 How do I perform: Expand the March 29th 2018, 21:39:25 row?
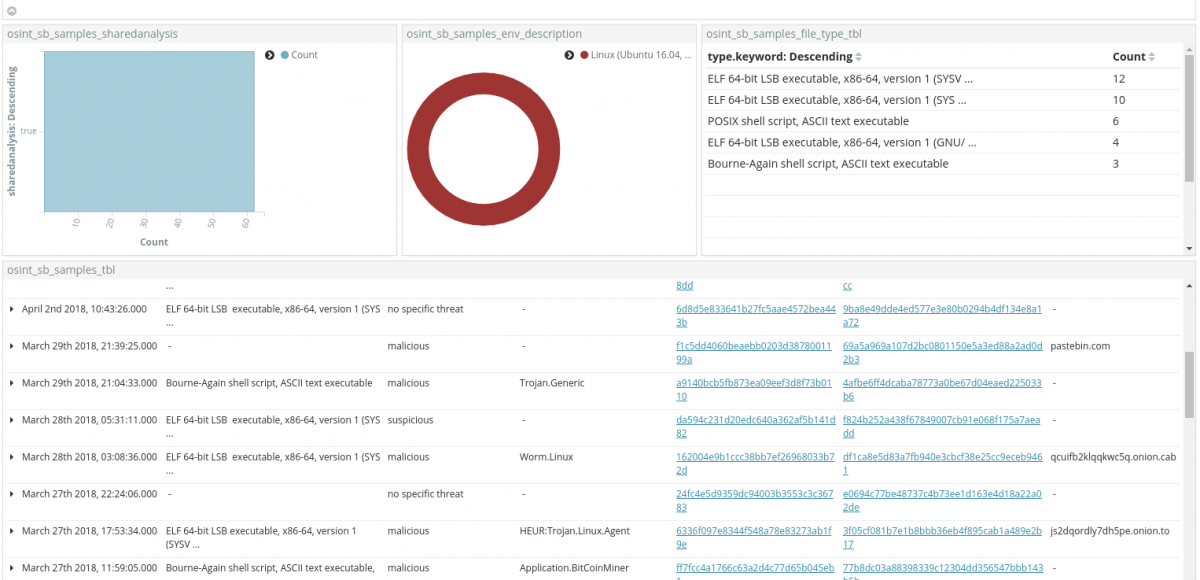tap(12, 346)
